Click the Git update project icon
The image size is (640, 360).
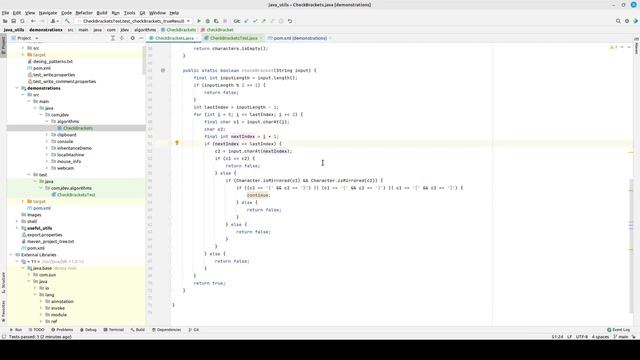[246, 21]
